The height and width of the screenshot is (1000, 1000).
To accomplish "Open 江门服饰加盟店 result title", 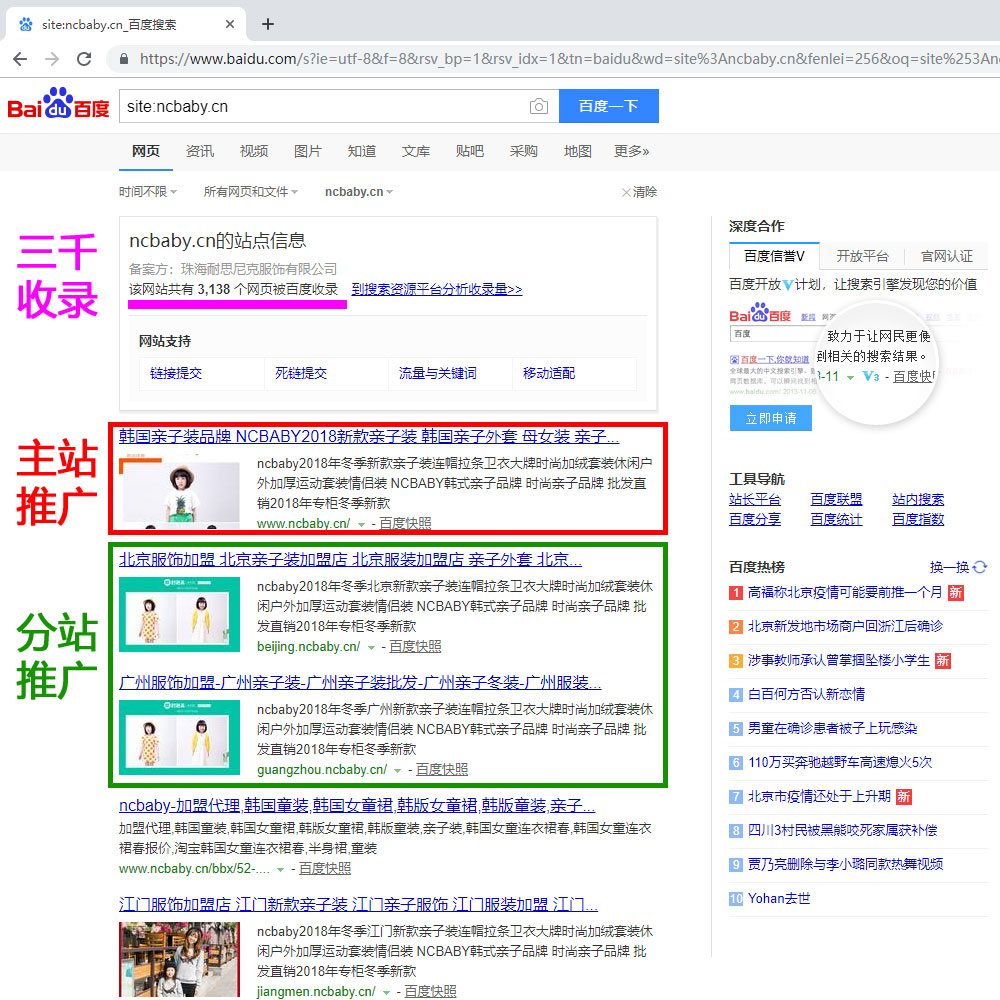I will coord(358,904).
